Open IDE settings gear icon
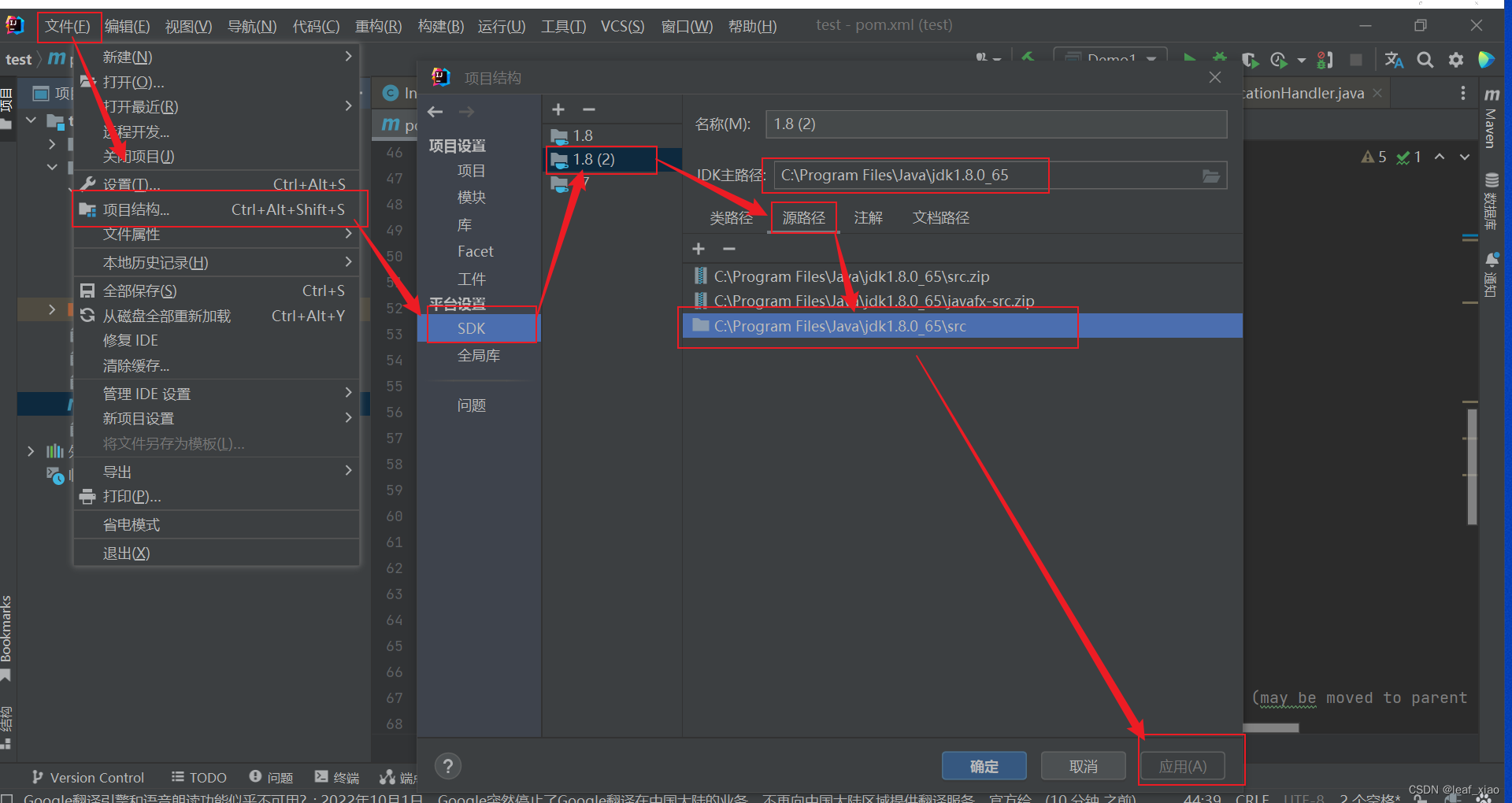This screenshot has width=1512, height=803. [1456, 60]
